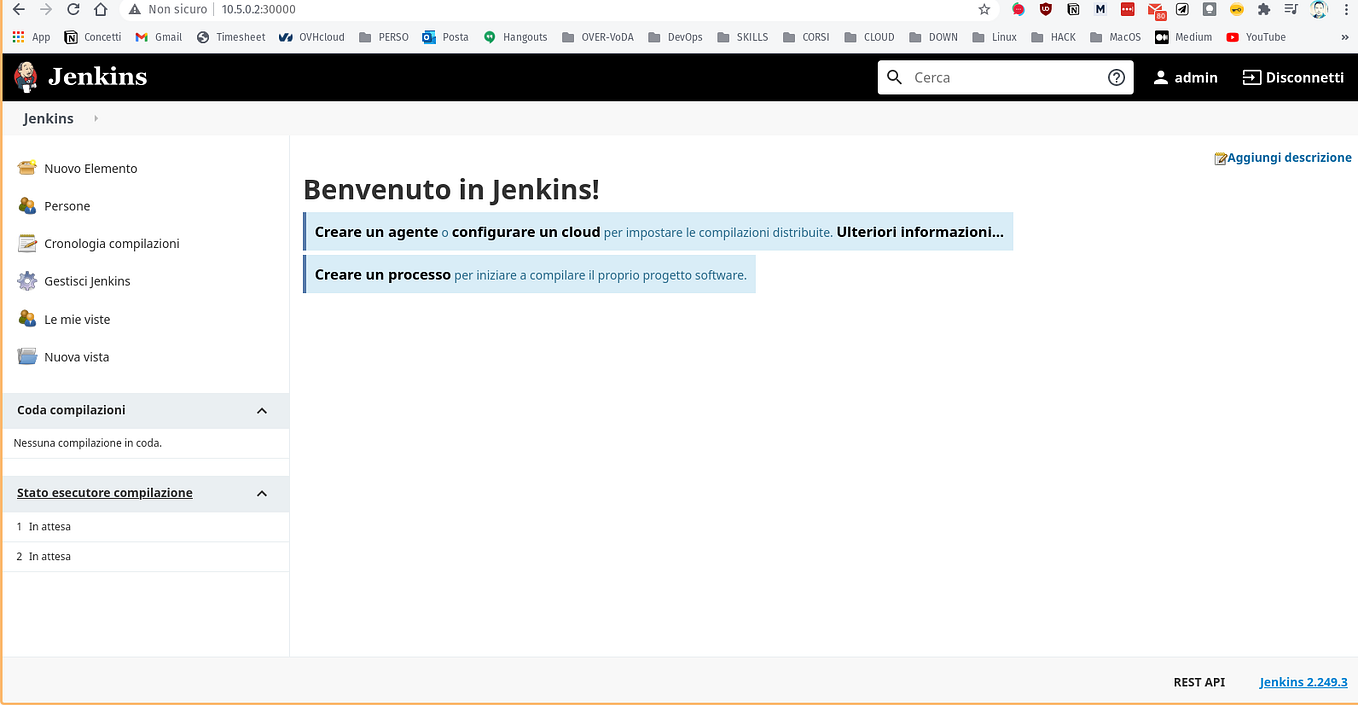
Task: Click the Ulteriori informazioni link
Action: pos(919,231)
